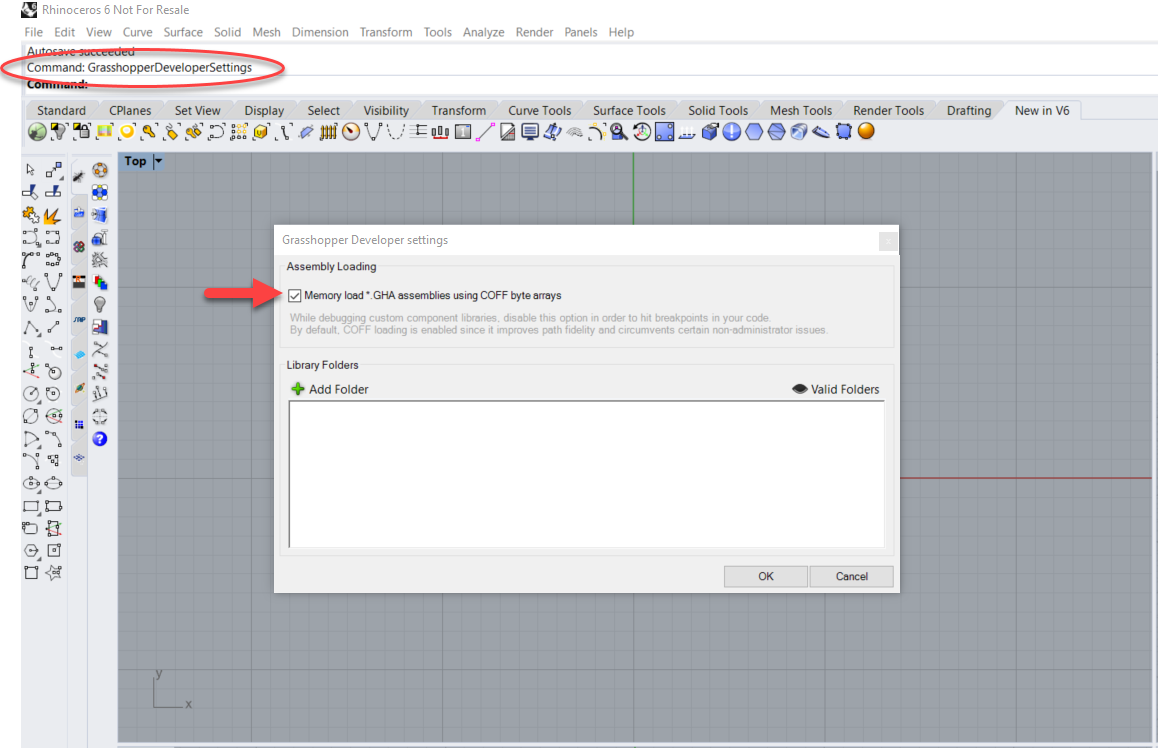
Task: Launch Grasshopper from the green toolbar icon
Action: pos(37,132)
